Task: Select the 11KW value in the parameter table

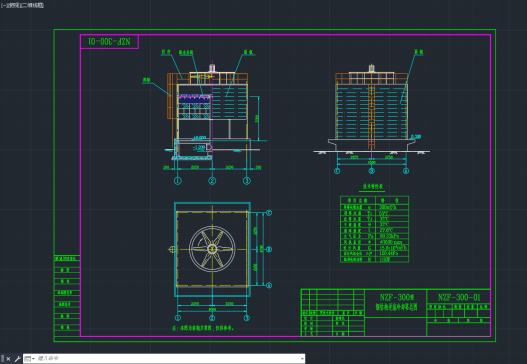Action: pyautogui.click(x=384, y=259)
